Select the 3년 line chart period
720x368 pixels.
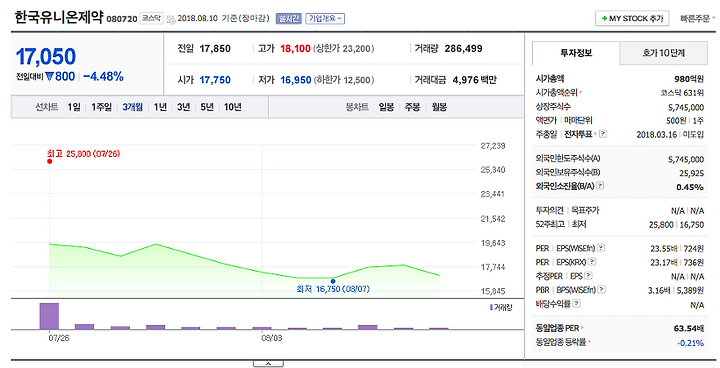pyautogui.click(x=184, y=107)
